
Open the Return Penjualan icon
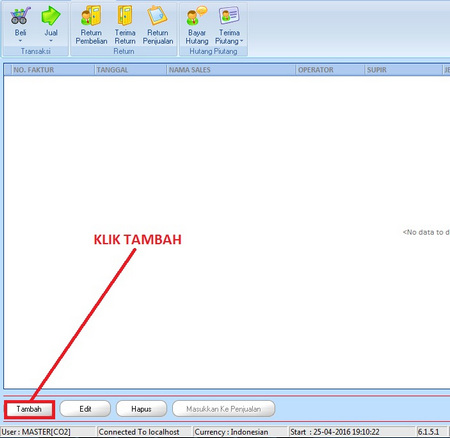tap(157, 16)
